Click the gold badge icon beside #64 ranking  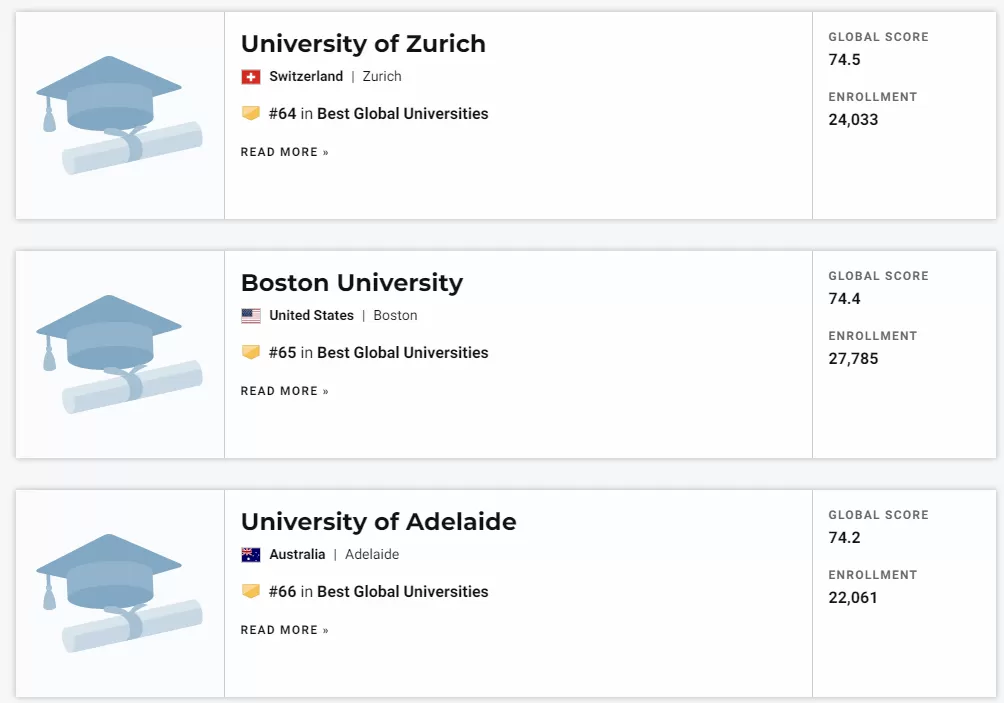tap(251, 113)
